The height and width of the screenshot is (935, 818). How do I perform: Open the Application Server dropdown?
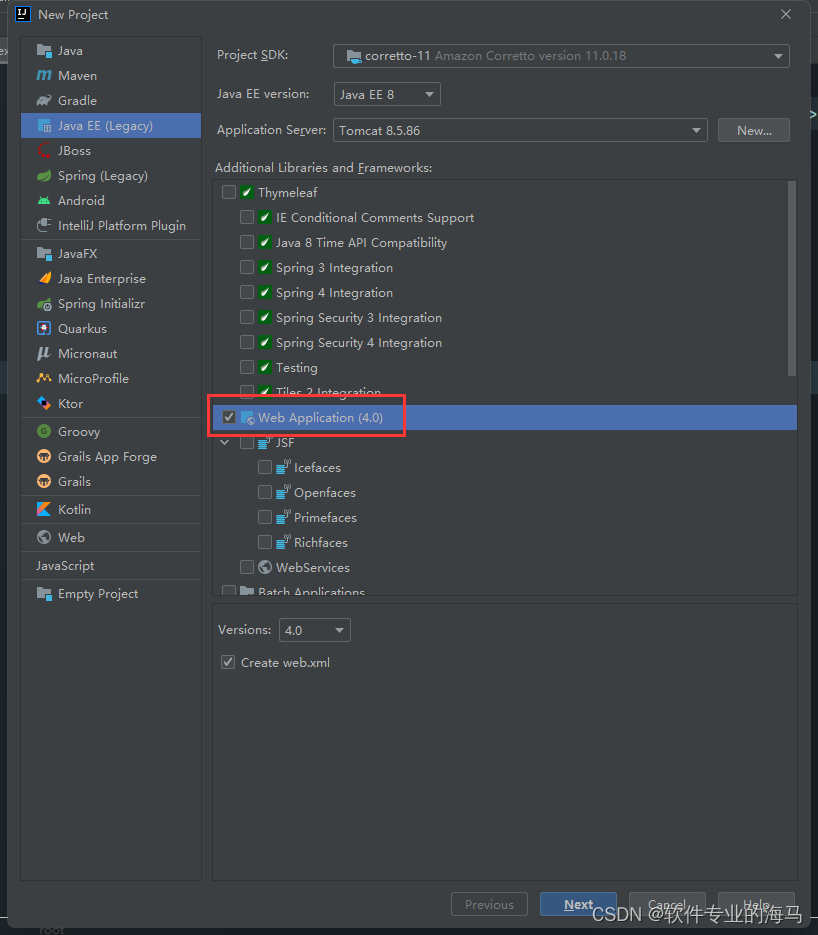point(520,130)
